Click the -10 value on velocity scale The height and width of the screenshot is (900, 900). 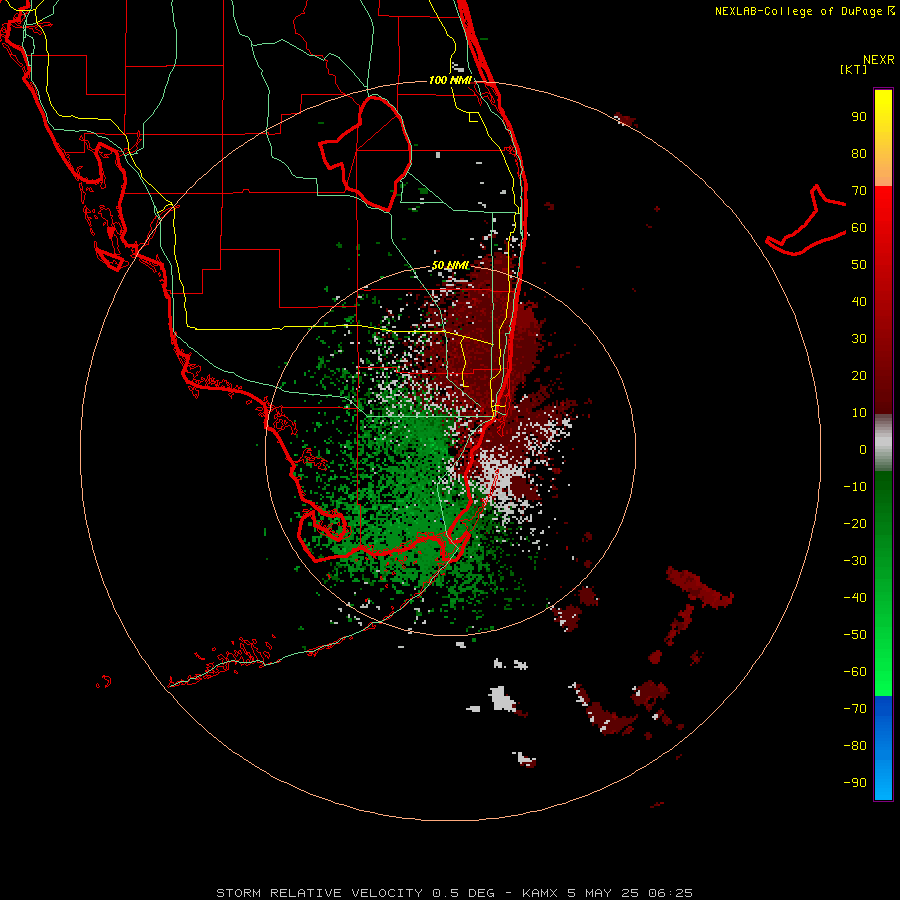click(x=855, y=487)
